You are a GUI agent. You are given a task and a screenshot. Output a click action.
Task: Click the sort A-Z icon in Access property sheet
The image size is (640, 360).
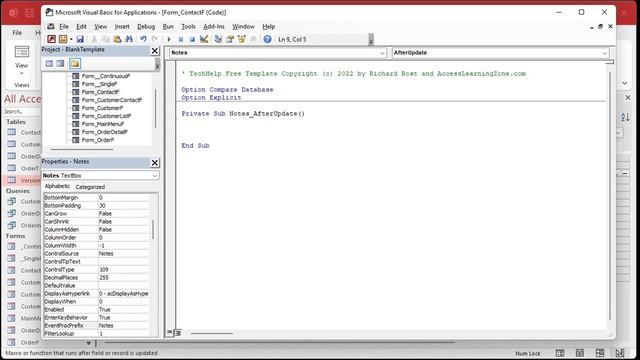tap(625, 118)
